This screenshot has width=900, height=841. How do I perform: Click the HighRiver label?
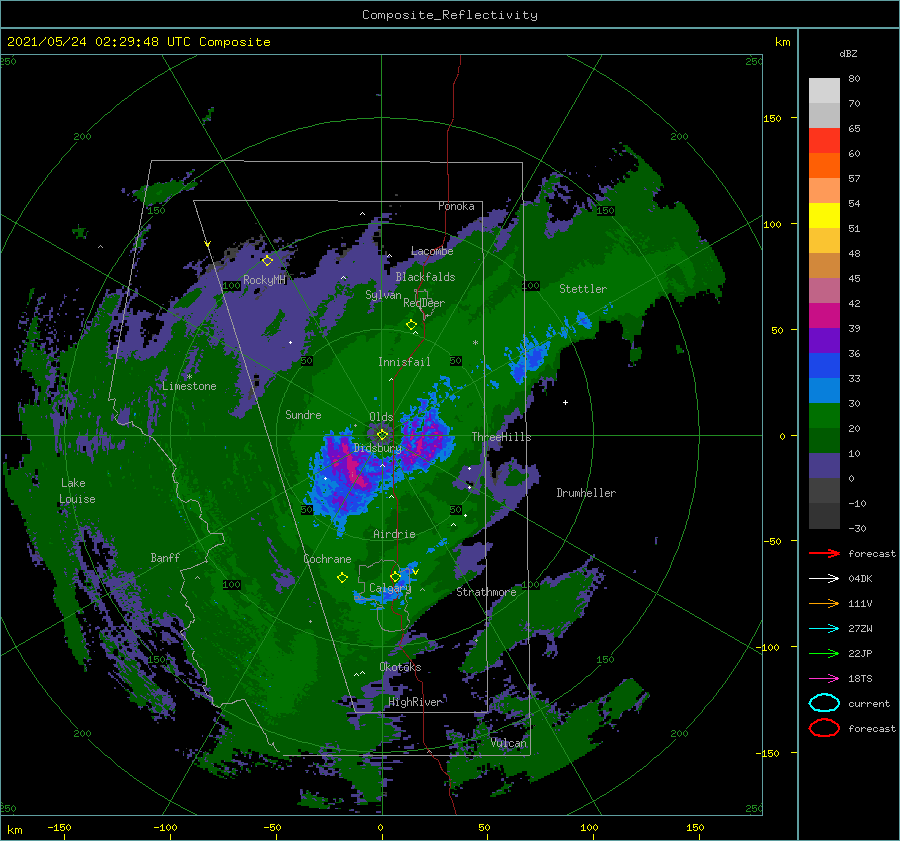click(415, 702)
